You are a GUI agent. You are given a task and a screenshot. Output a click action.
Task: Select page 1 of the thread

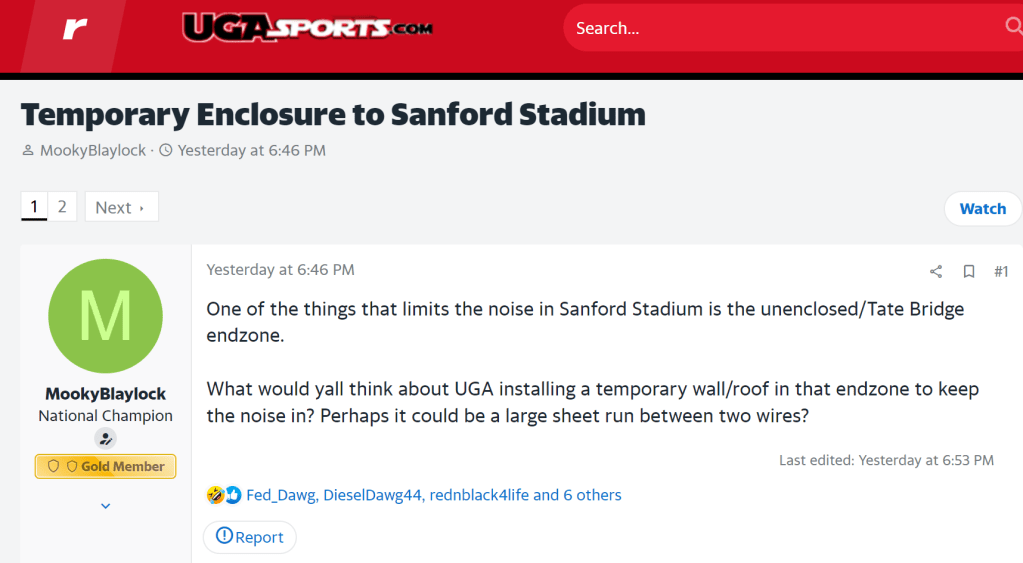pos(34,207)
